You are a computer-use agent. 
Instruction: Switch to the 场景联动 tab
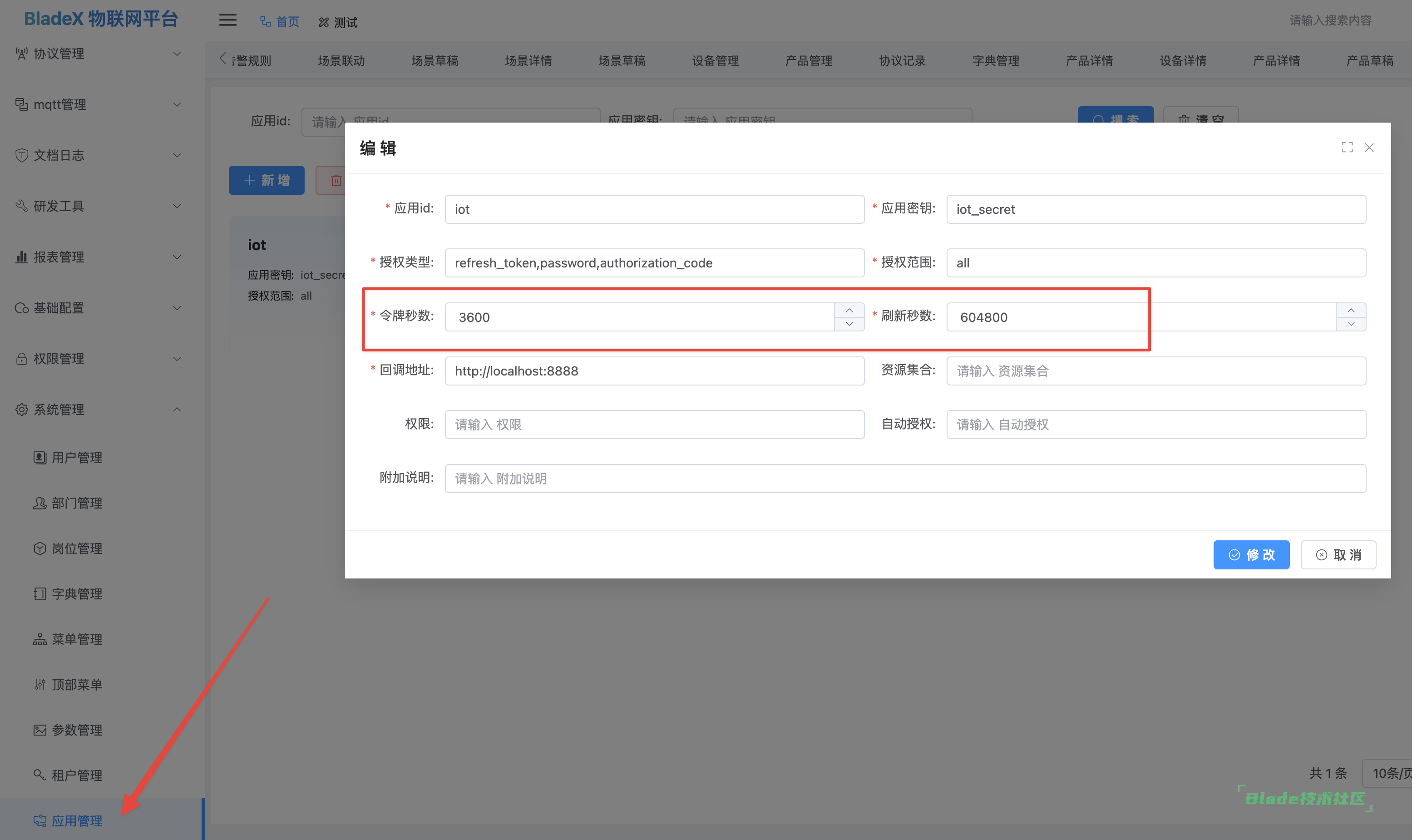click(341, 60)
